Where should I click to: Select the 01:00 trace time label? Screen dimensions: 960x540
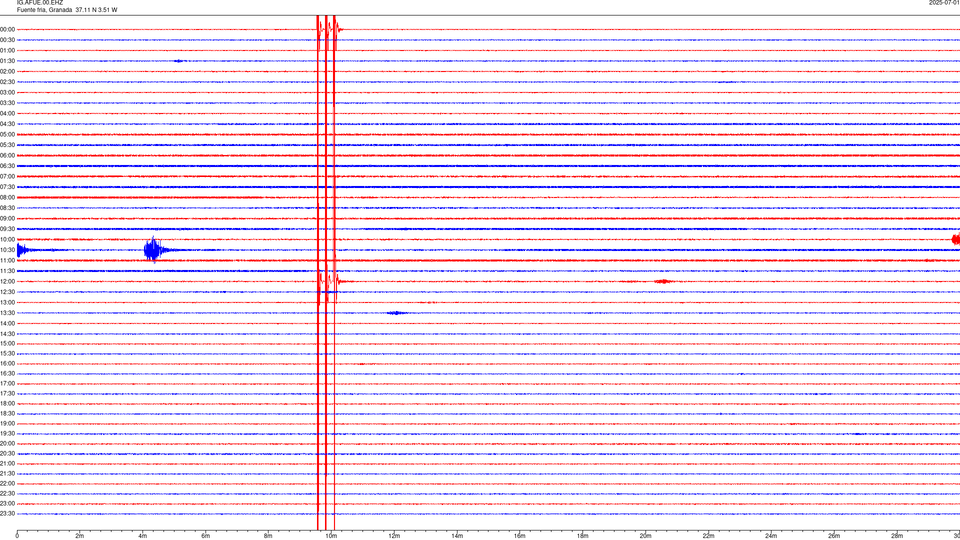point(7,50)
